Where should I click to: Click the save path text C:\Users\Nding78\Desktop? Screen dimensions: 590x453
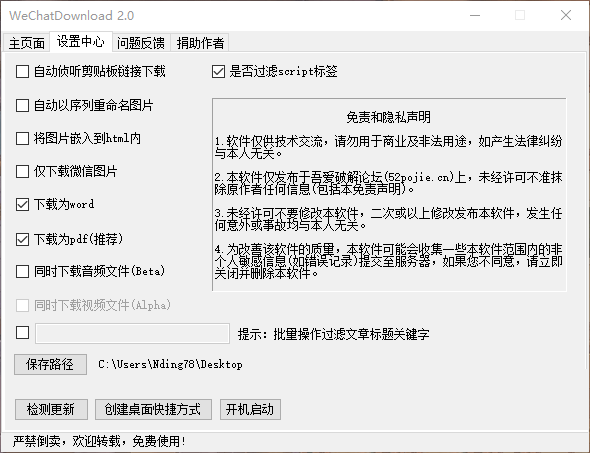[x=170, y=364]
